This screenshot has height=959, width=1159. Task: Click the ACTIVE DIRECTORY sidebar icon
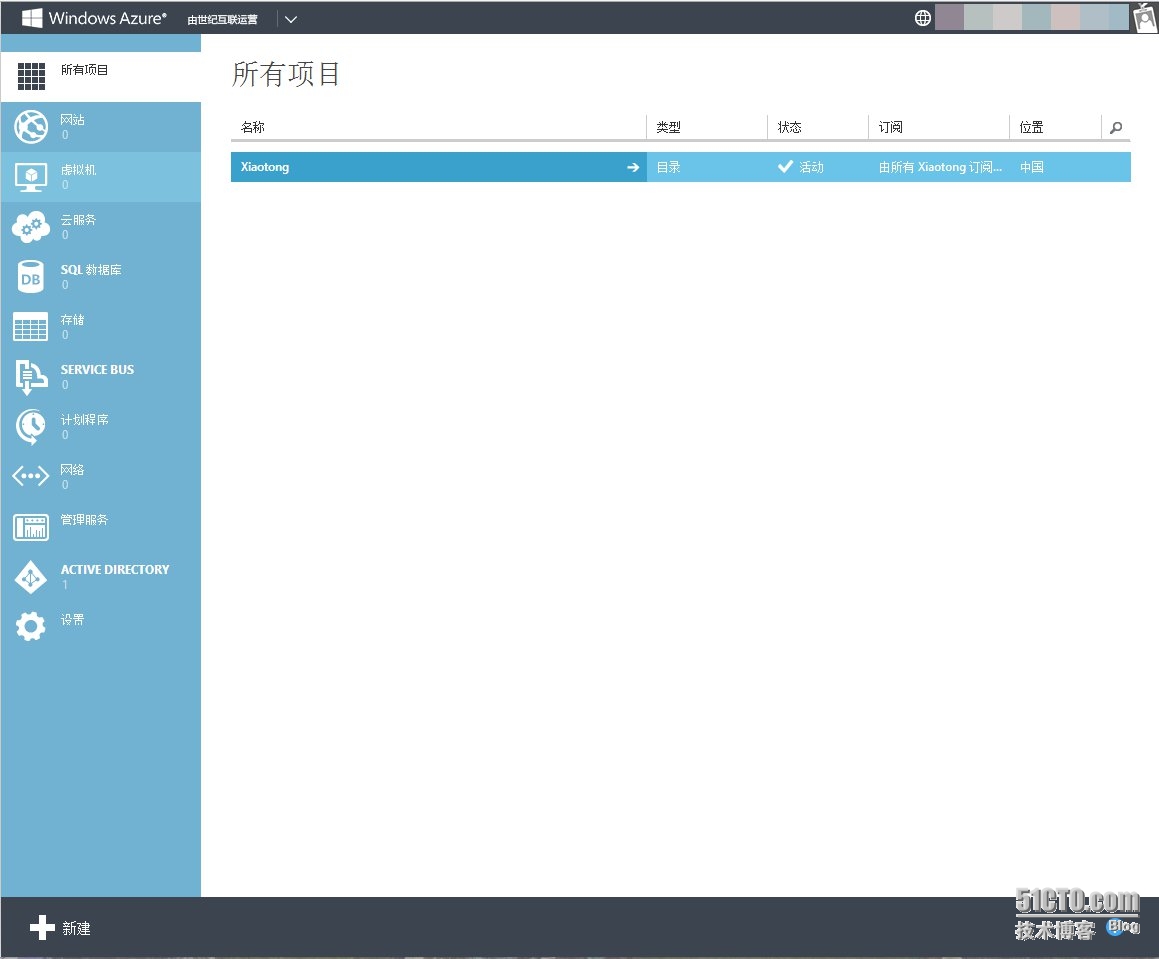(31, 577)
